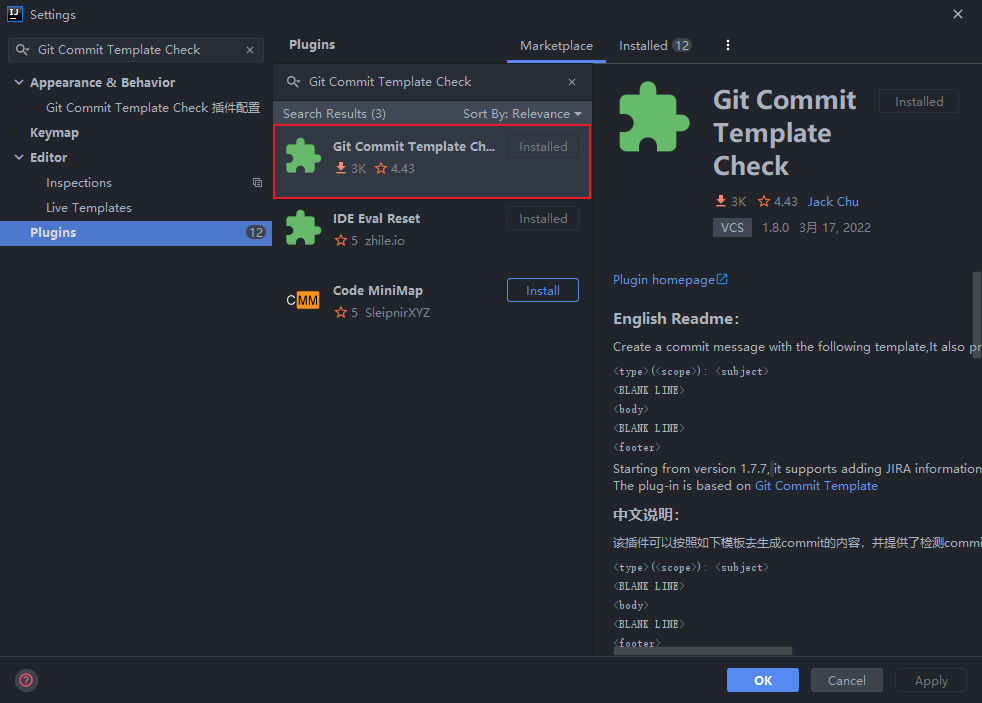Screen dimensions: 982x703
Task: Clear the settings search field text
Action: click(x=250, y=50)
